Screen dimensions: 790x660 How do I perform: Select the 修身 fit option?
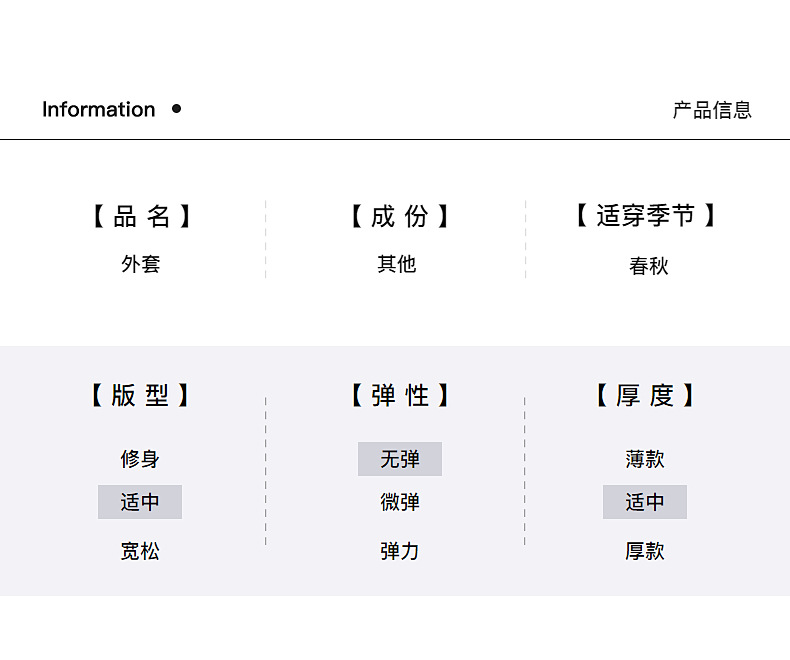point(140,459)
